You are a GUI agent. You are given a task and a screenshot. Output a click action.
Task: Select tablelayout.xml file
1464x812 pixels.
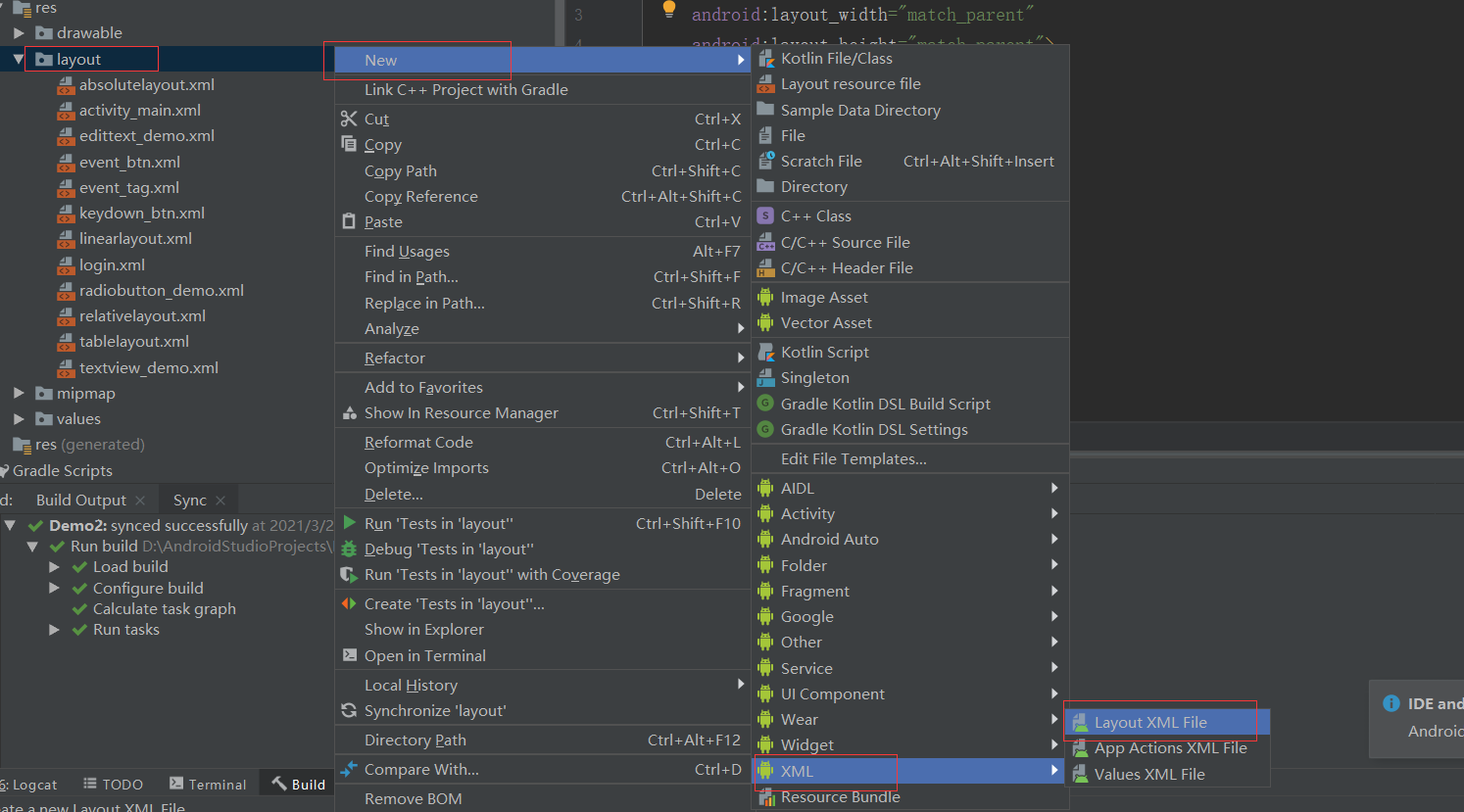134,342
